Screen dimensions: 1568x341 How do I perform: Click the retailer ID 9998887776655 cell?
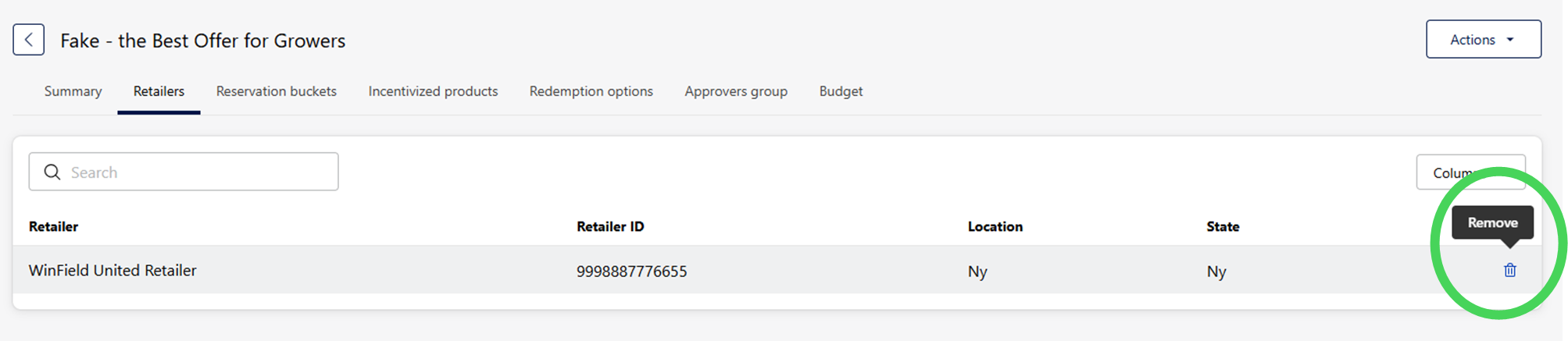pyautogui.click(x=631, y=272)
